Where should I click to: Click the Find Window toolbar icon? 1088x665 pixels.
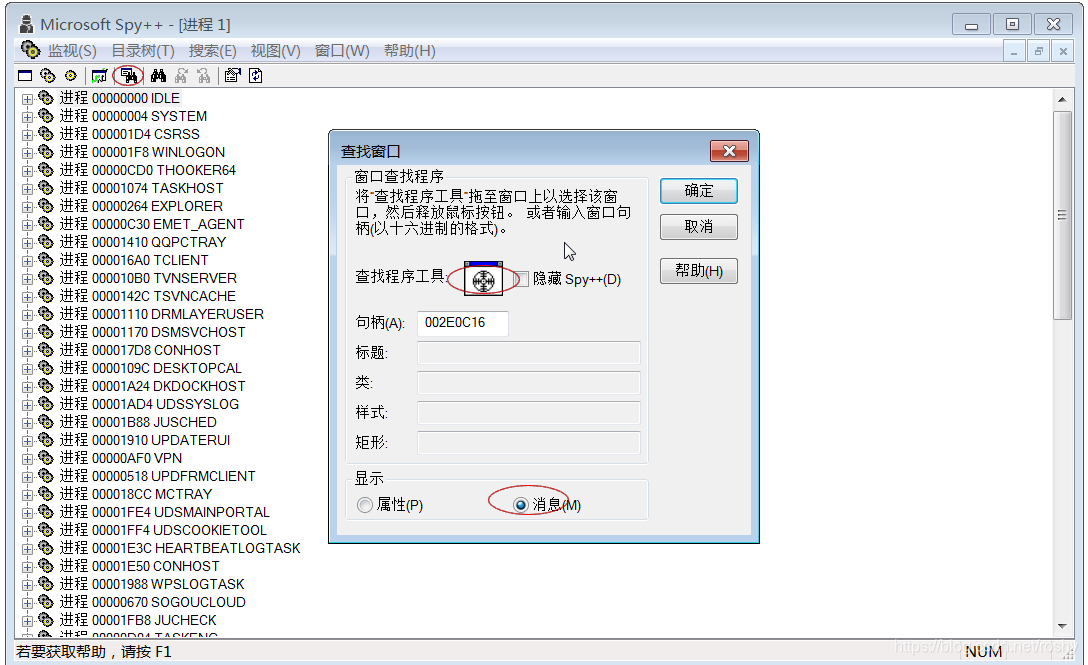tap(129, 76)
